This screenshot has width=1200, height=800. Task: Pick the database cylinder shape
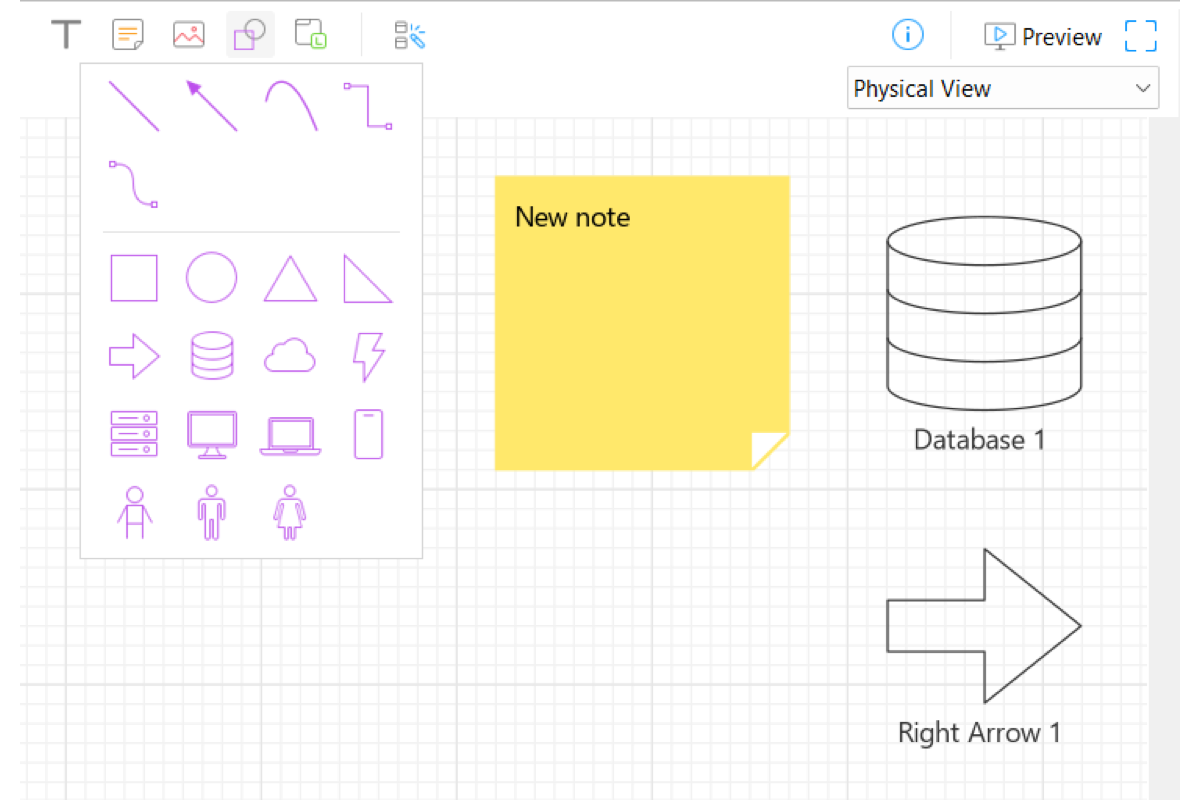[211, 356]
